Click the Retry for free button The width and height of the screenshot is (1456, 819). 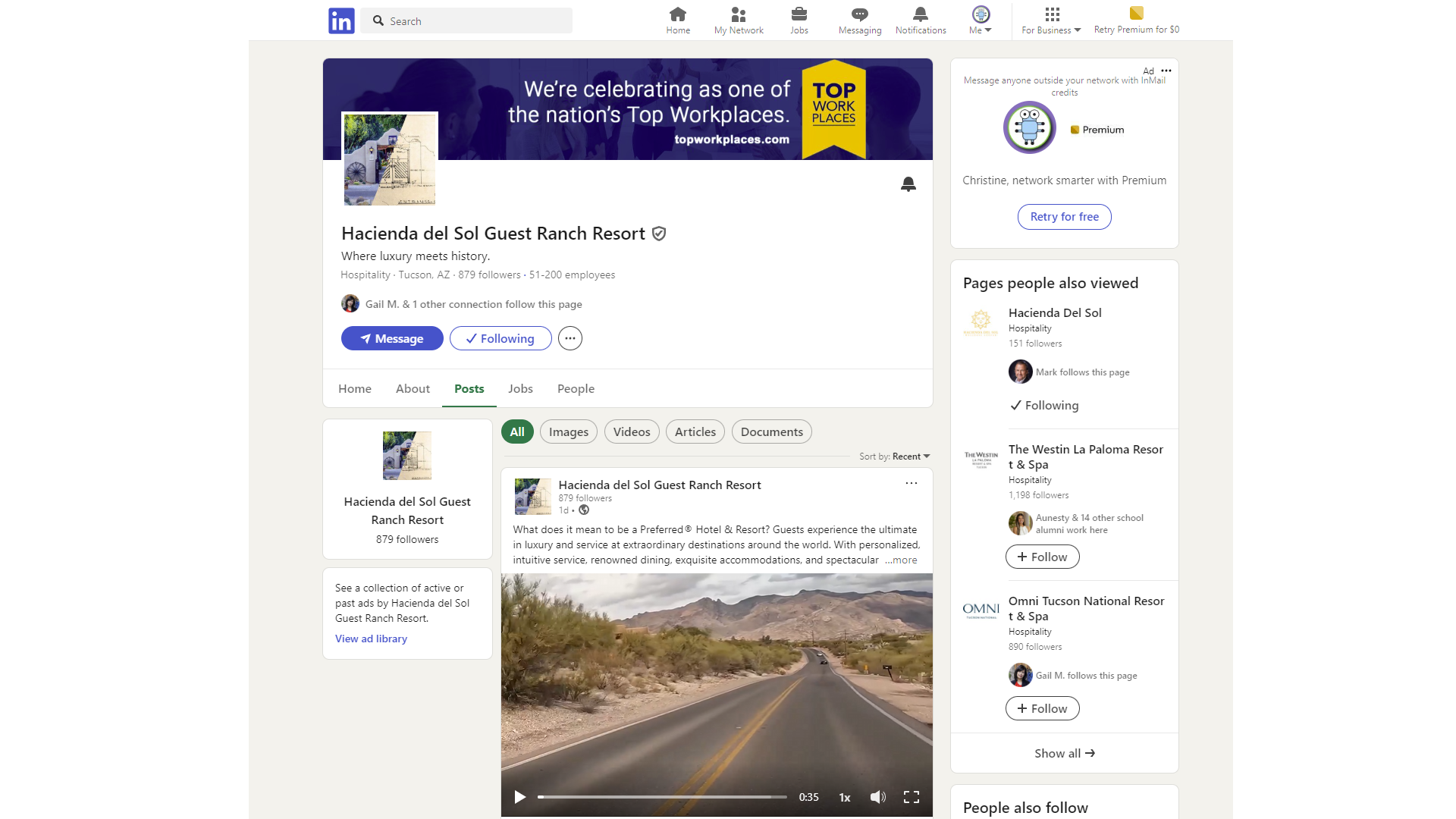[x=1064, y=217]
